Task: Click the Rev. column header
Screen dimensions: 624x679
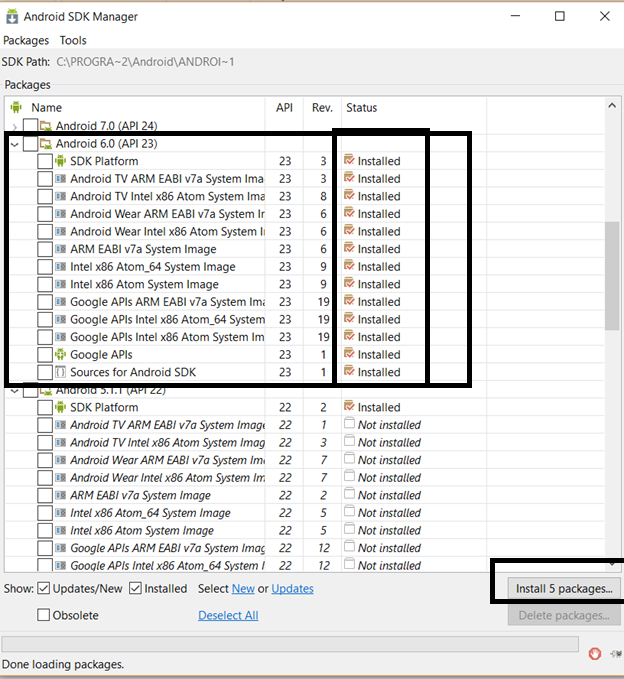Action: [323, 107]
